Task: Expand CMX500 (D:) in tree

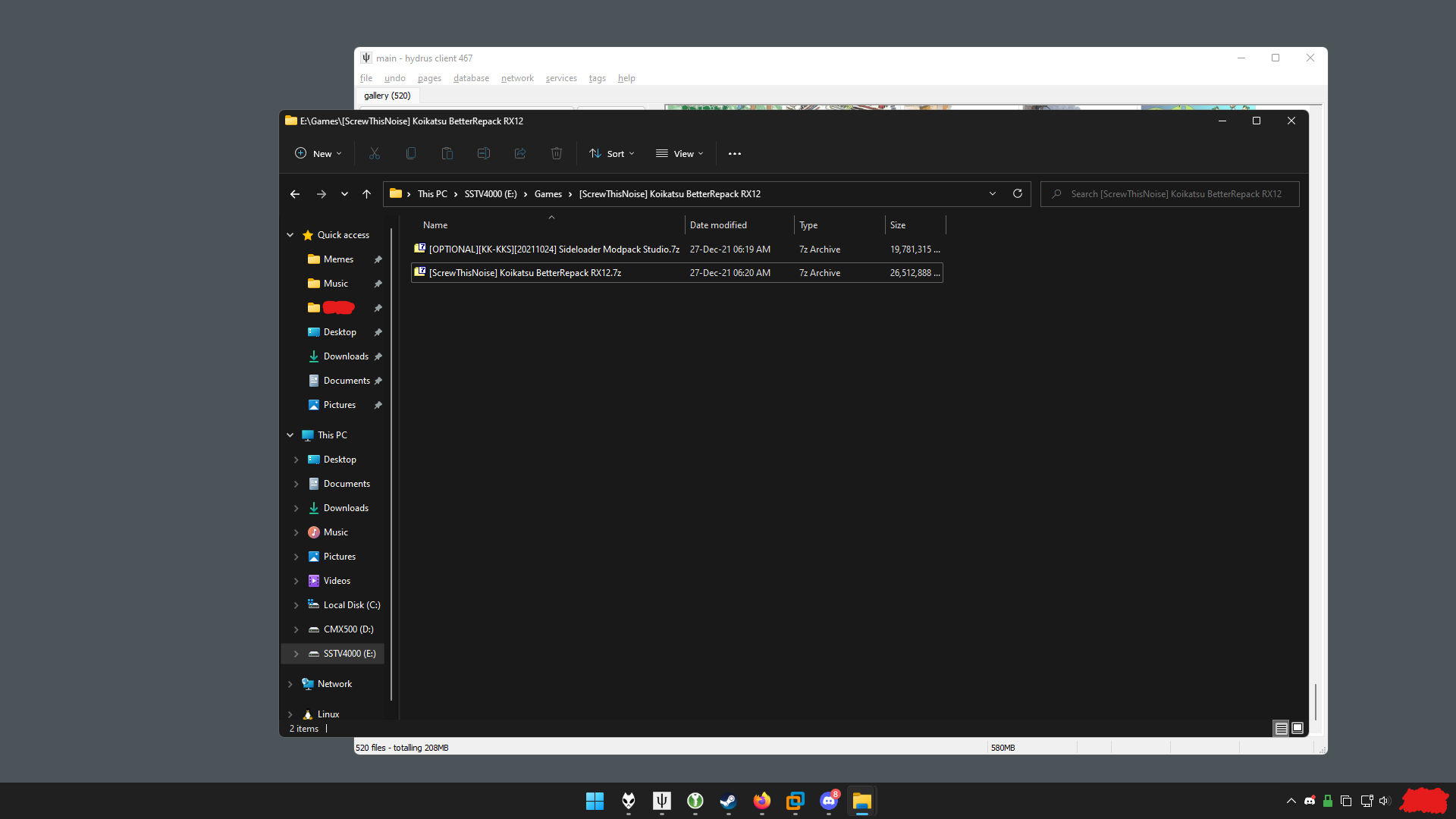Action: click(296, 629)
